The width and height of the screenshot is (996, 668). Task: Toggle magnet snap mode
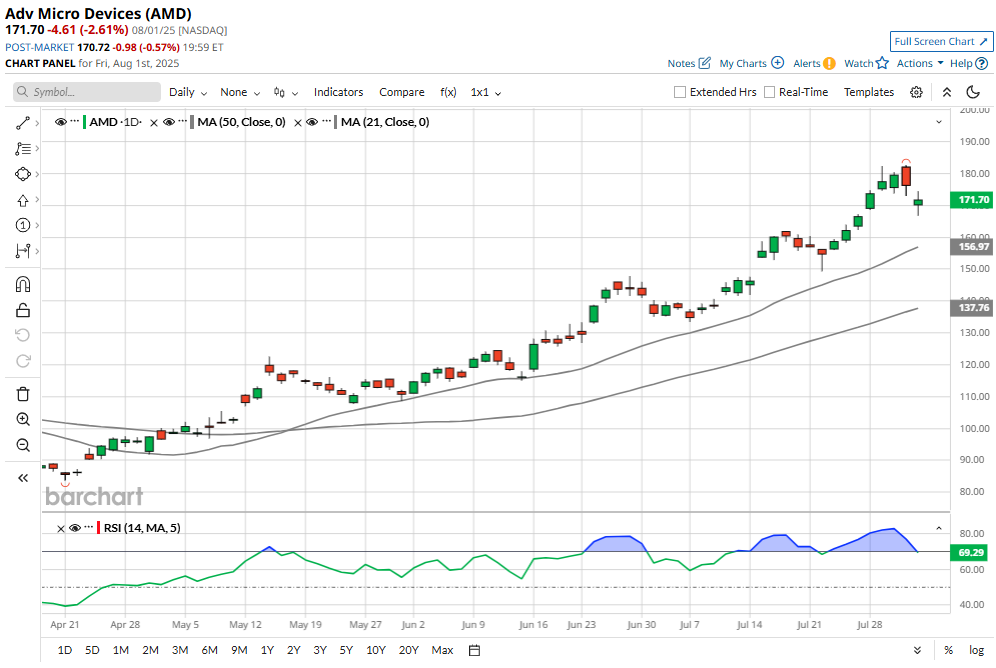click(23, 284)
